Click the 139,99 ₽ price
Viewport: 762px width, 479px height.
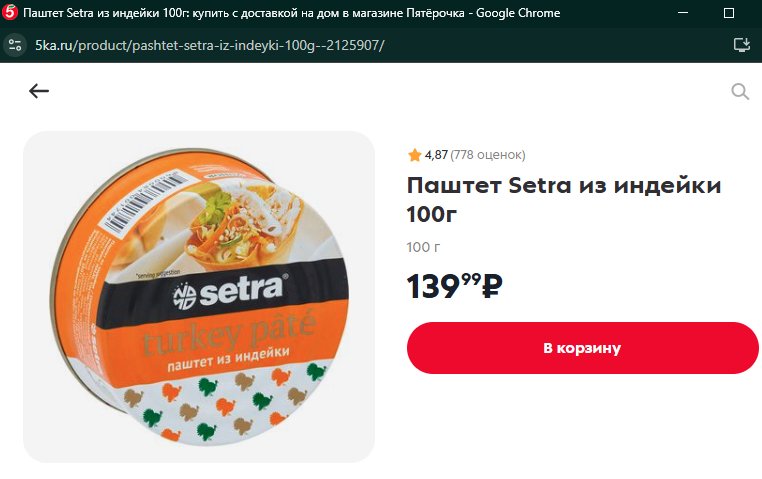pyautogui.click(x=454, y=286)
